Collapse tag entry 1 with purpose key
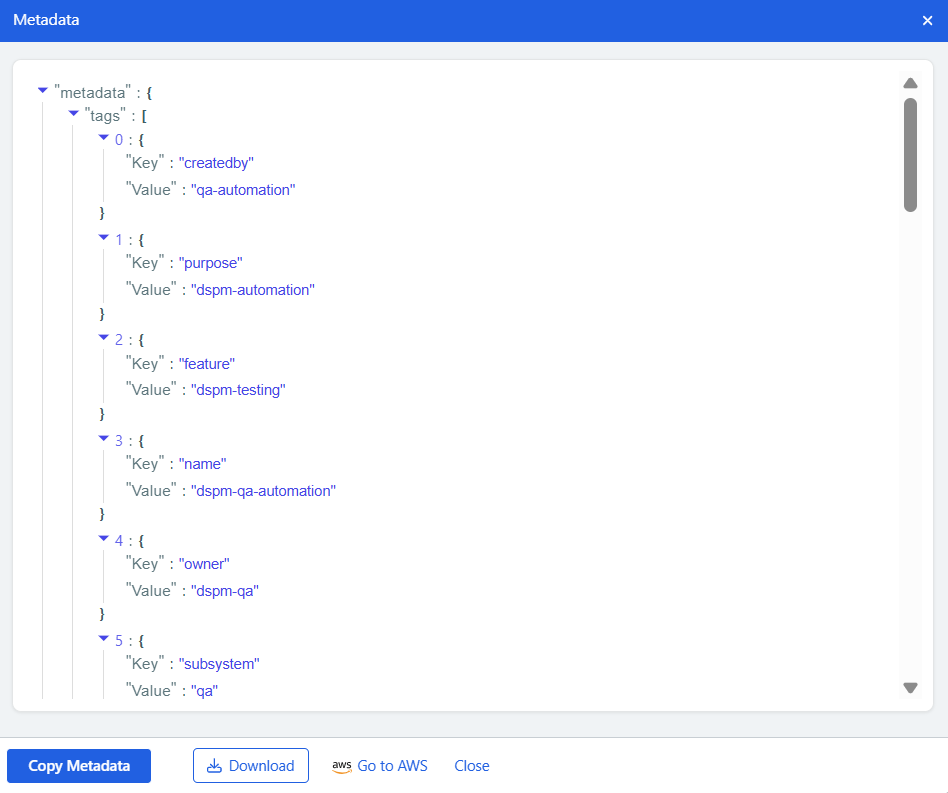948x793 pixels. point(104,238)
